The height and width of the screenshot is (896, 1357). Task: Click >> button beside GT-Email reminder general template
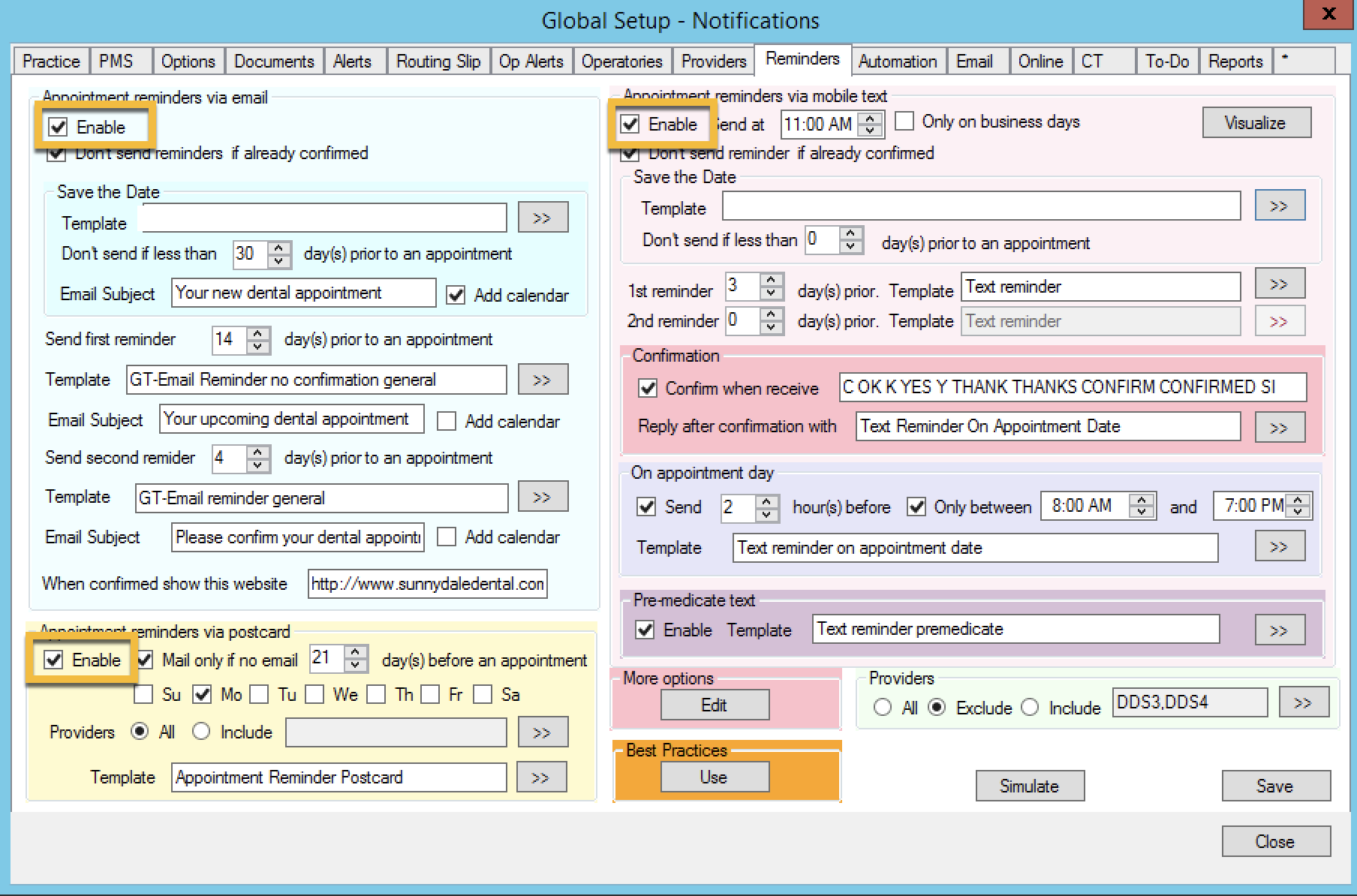(x=542, y=497)
